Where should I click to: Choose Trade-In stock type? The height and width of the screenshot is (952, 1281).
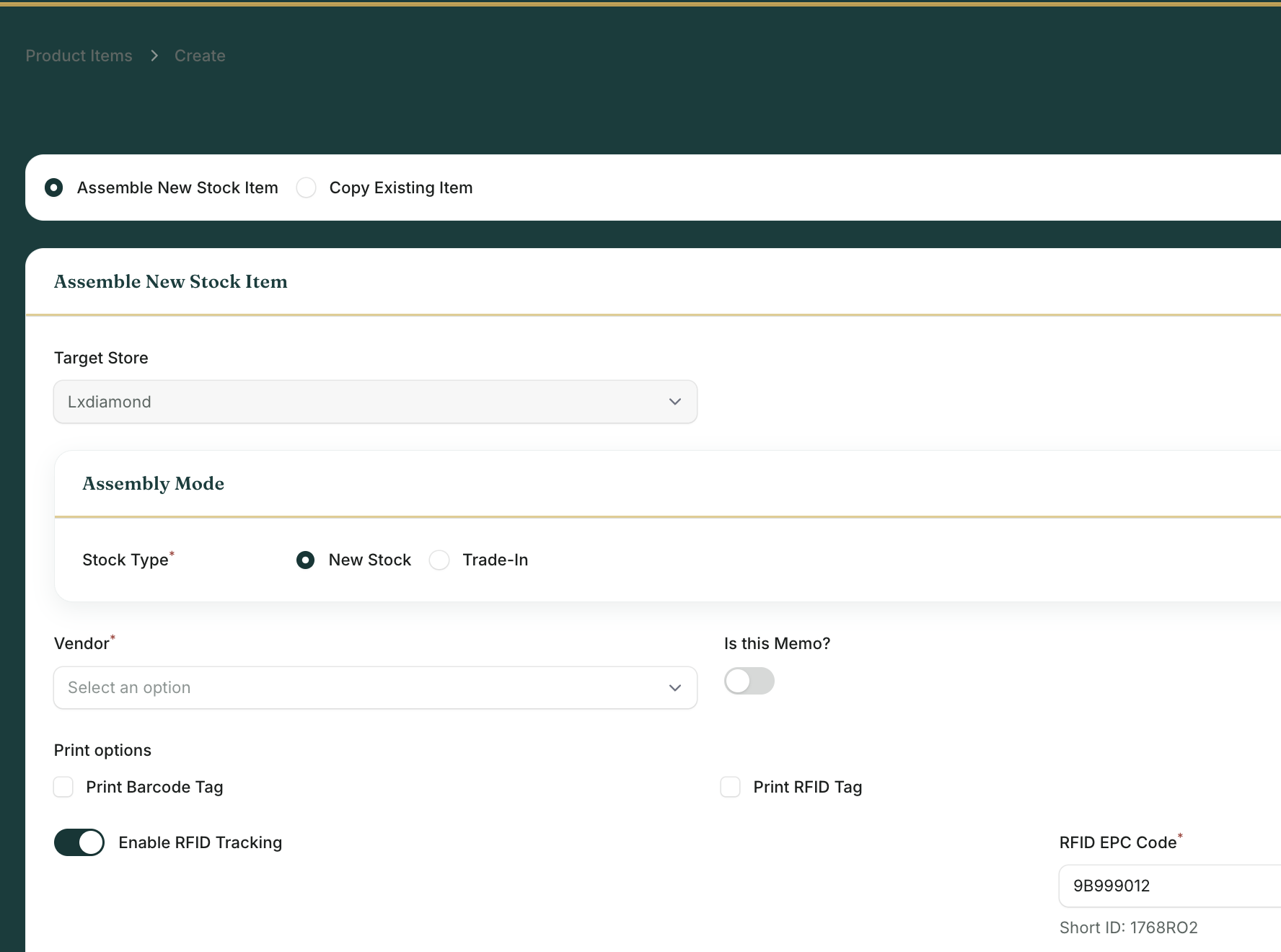[x=439, y=560]
